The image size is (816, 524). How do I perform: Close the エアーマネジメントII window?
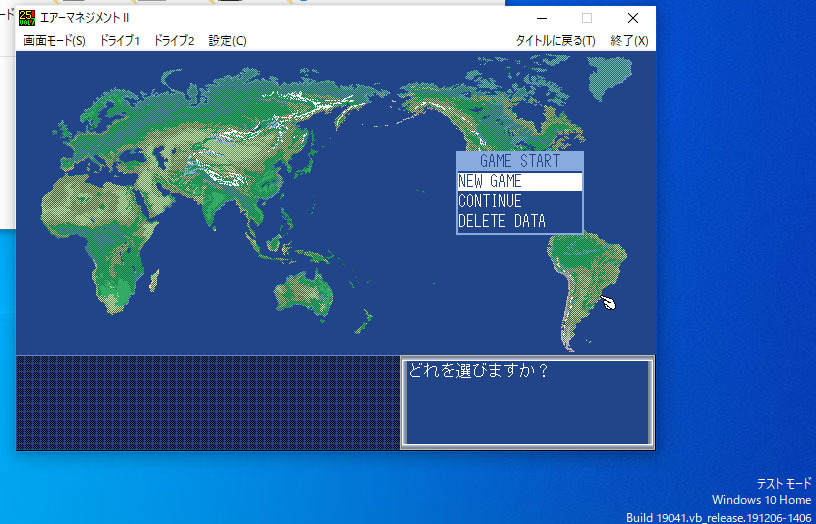632,18
